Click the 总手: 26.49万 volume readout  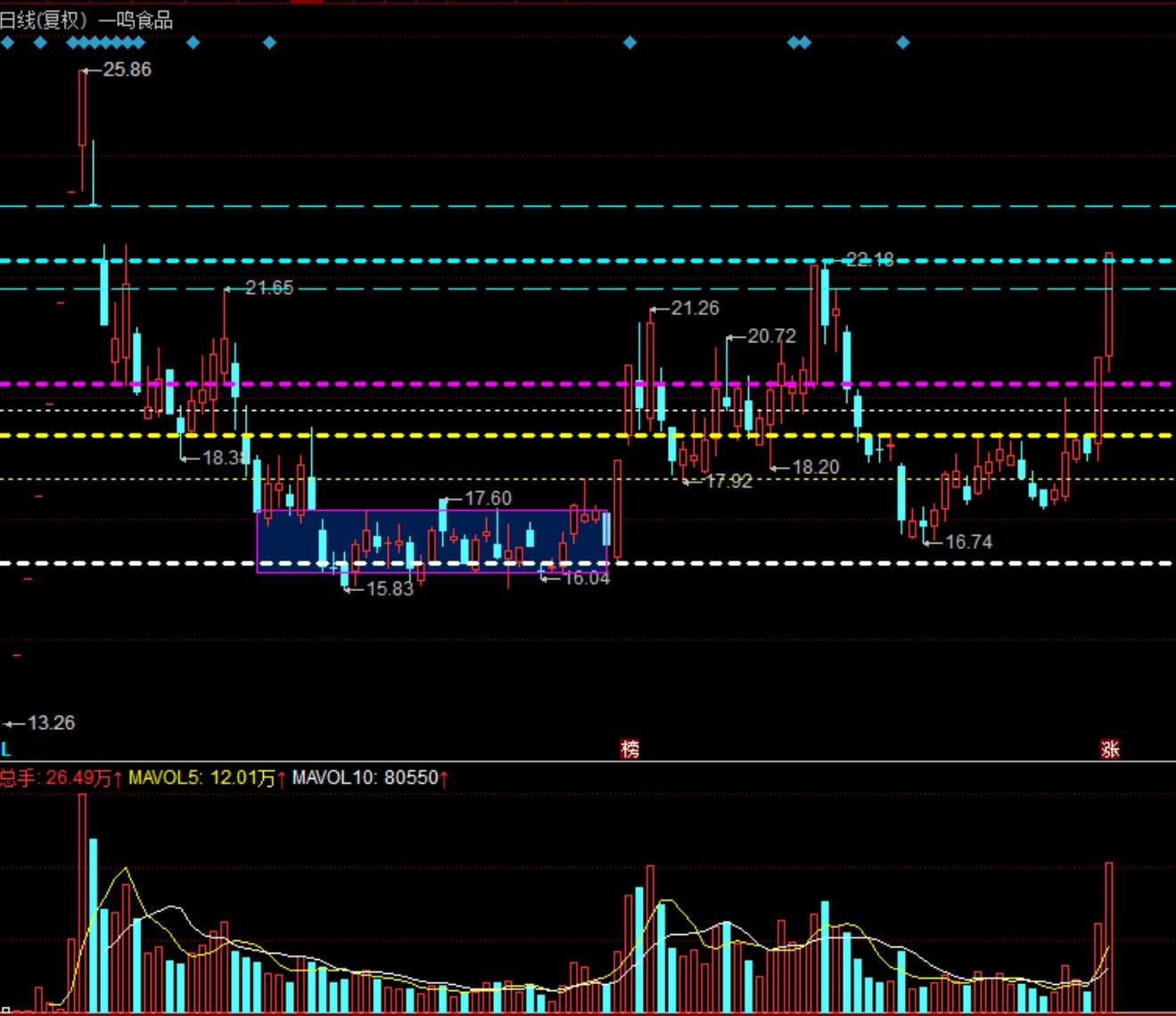click(x=62, y=778)
